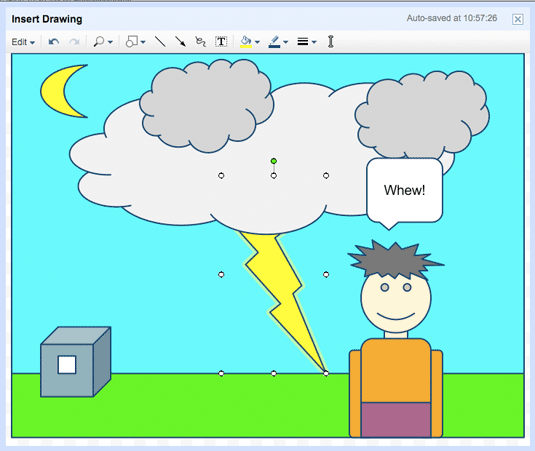Select the Text box tool
The width and height of the screenshot is (535, 451).
221,42
